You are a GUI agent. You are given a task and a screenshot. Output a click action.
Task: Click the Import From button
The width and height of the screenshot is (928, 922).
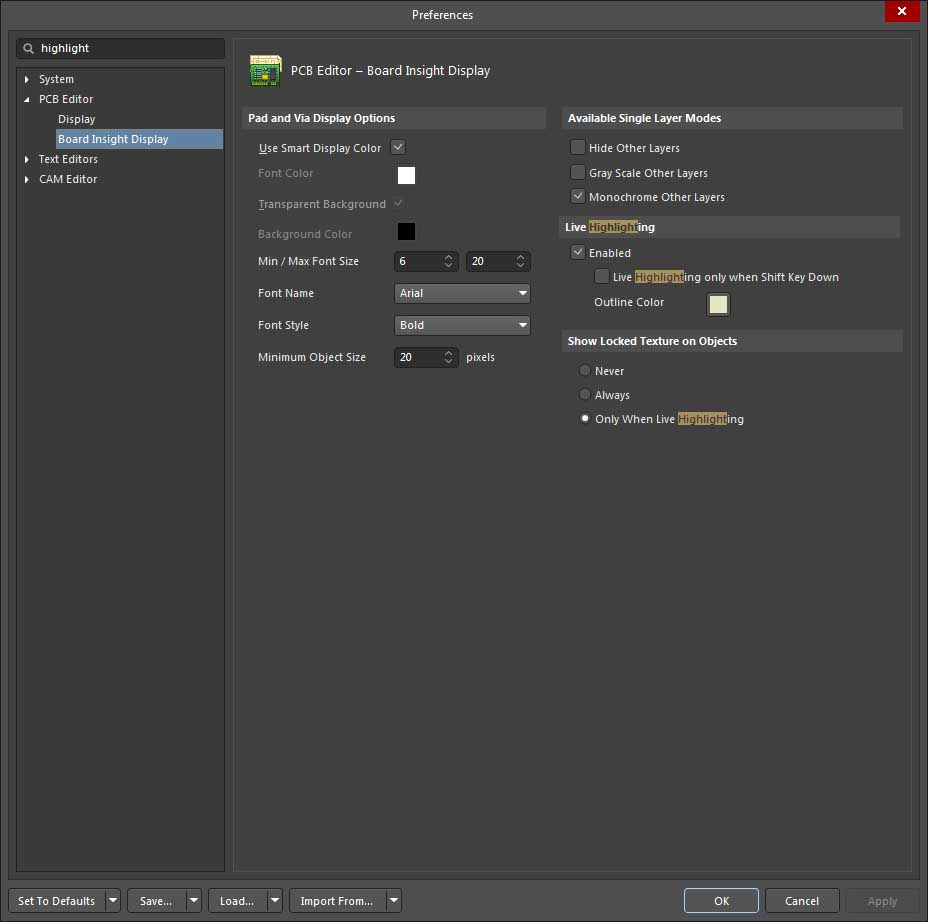(336, 901)
